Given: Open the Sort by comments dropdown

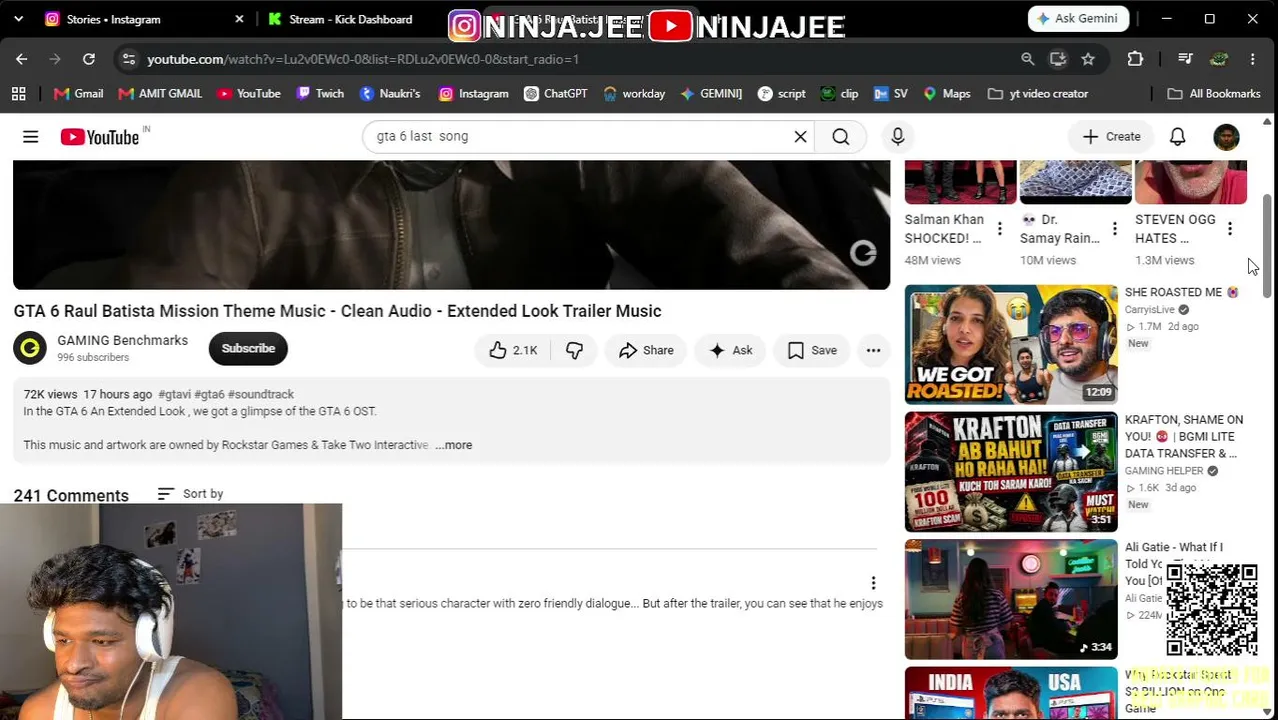Looking at the screenshot, I should tap(190, 494).
